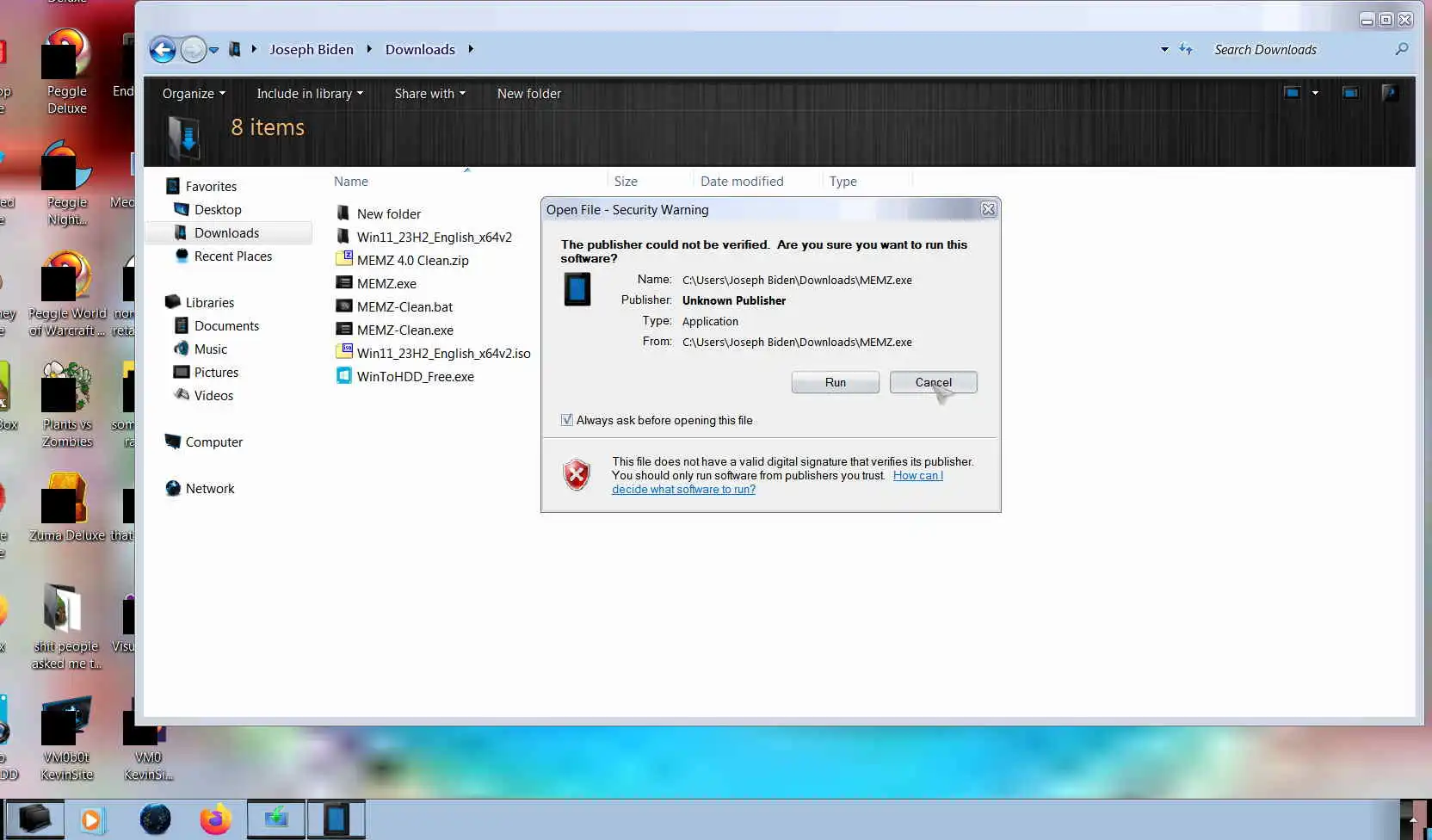The height and width of the screenshot is (840, 1432).
Task: Select the MEMZ-Clean.exe file icon
Action: [343, 329]
